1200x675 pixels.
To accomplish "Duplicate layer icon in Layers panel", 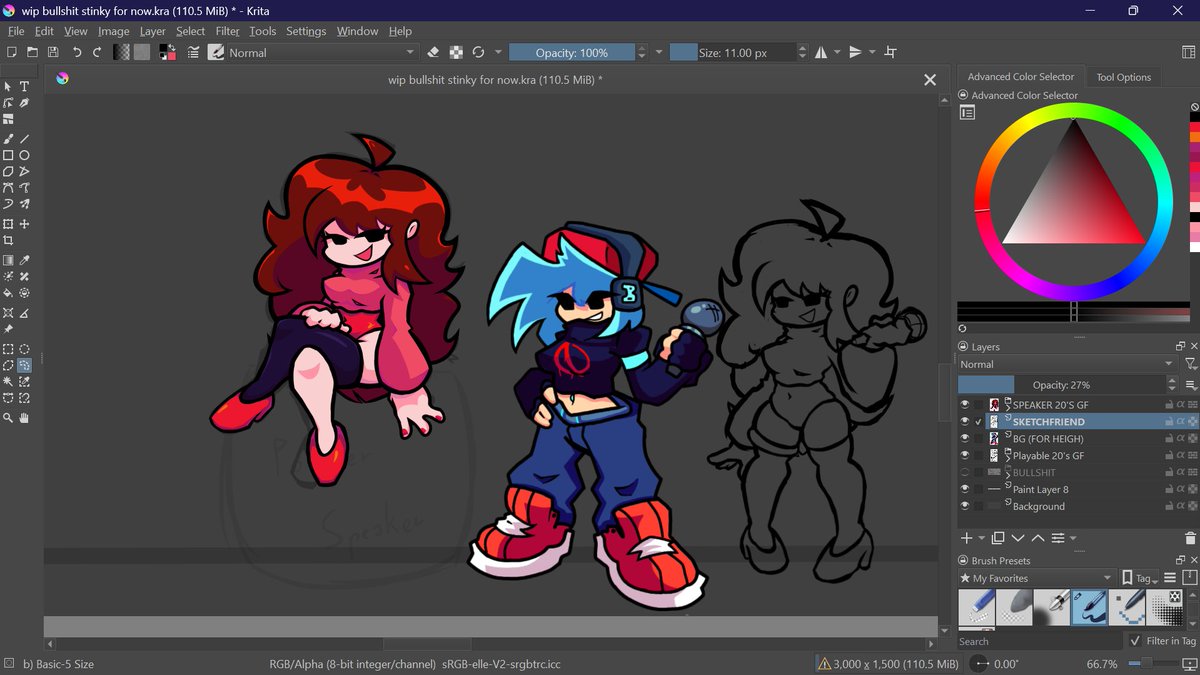I will click(998, 538).
